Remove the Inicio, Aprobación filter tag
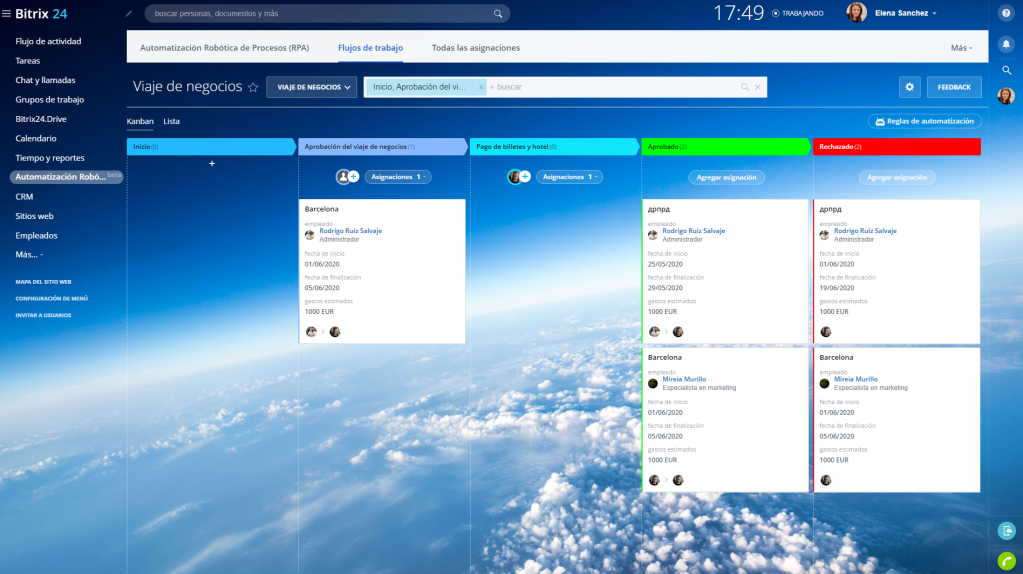 pos(481,88)
